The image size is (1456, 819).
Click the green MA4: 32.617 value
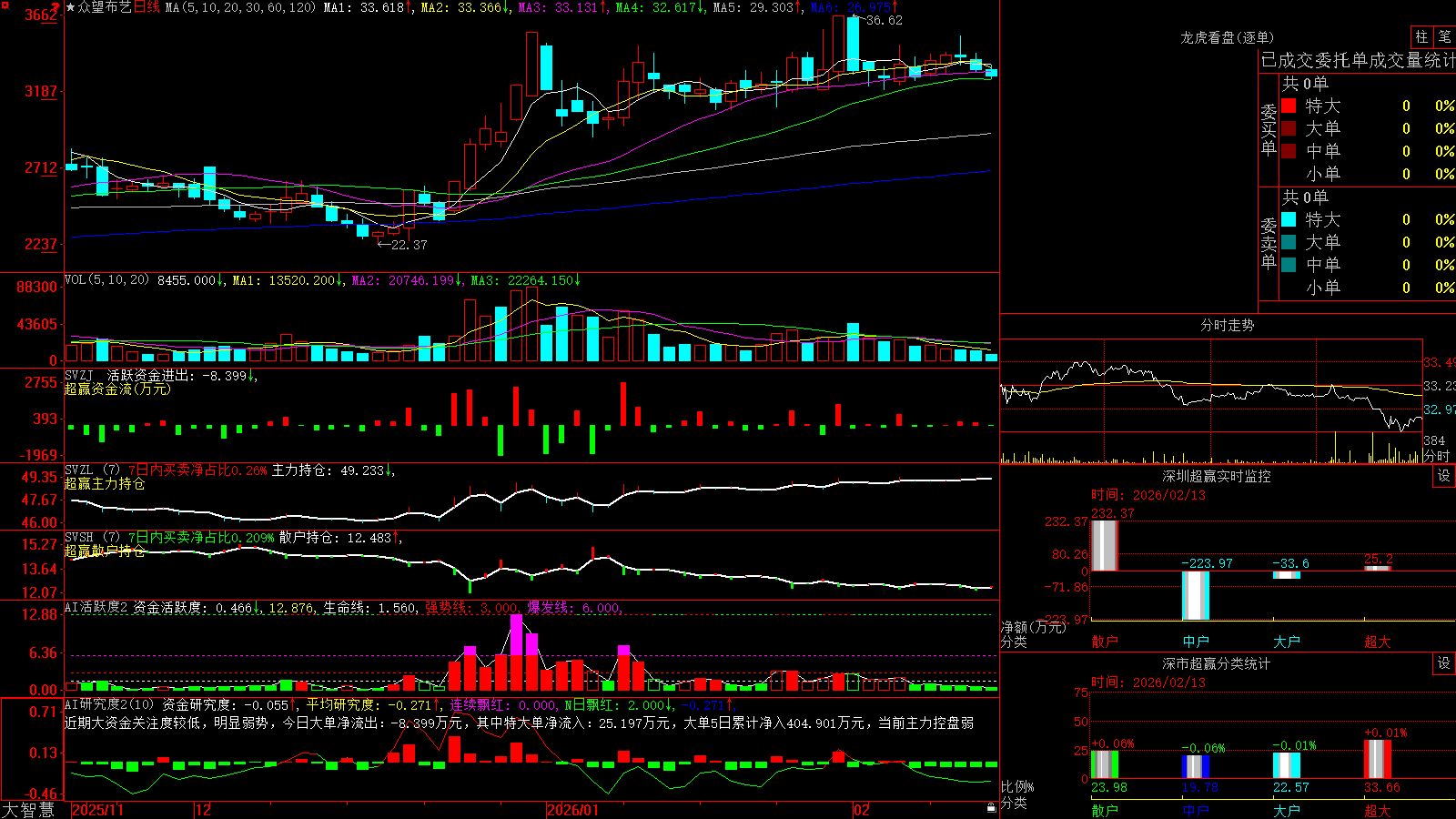[x=660, y=7]
